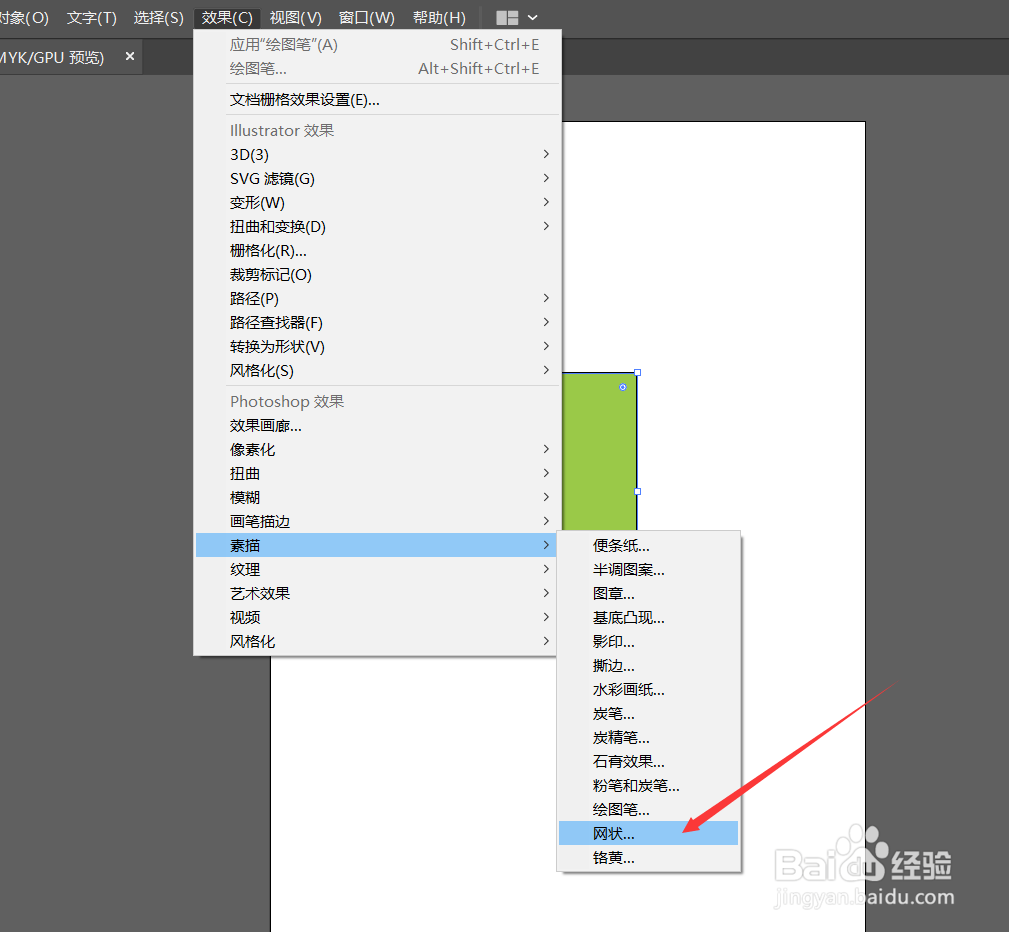Expand the 视频 submenu

[x=376, y=617]
